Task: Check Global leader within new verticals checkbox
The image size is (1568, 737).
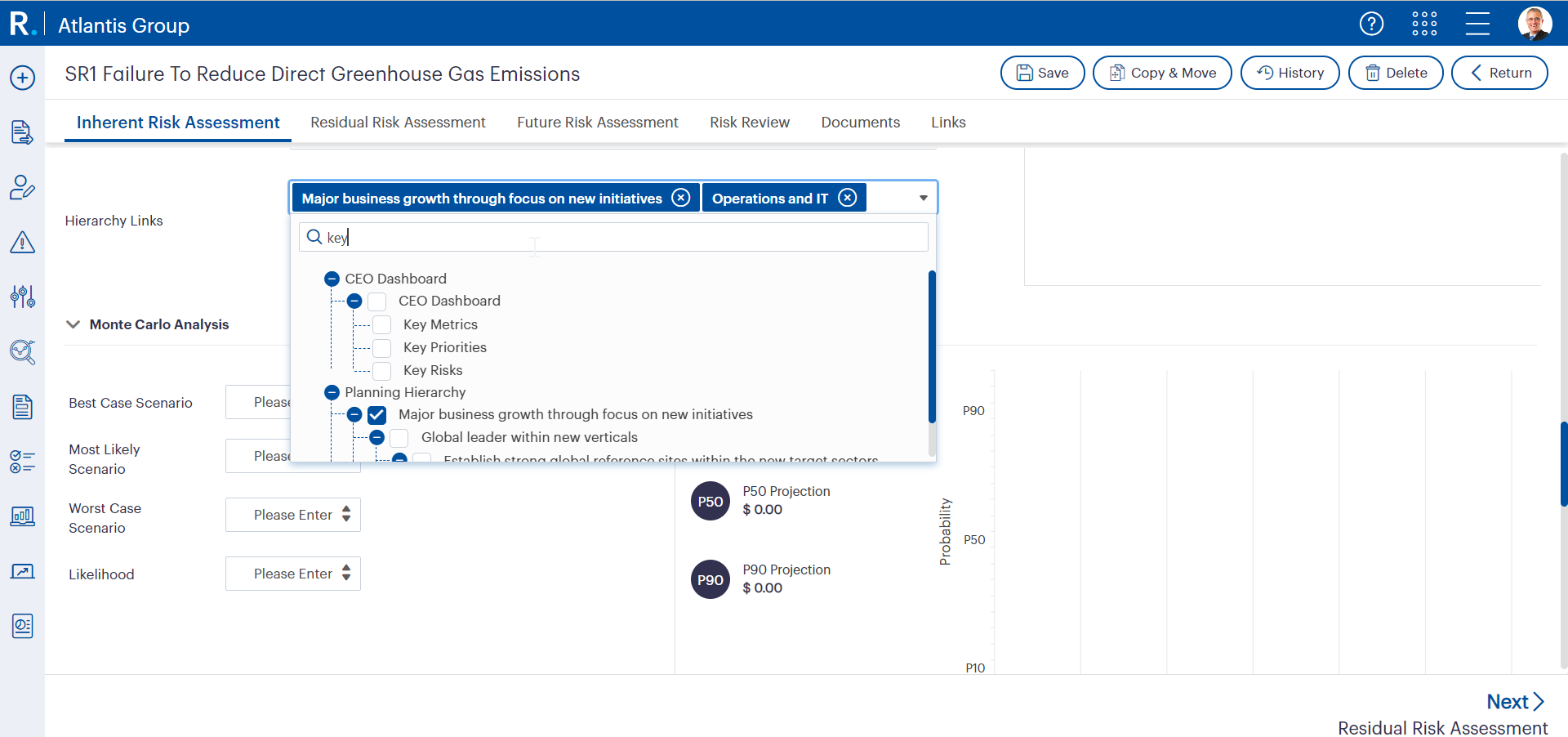Action: 399,438
